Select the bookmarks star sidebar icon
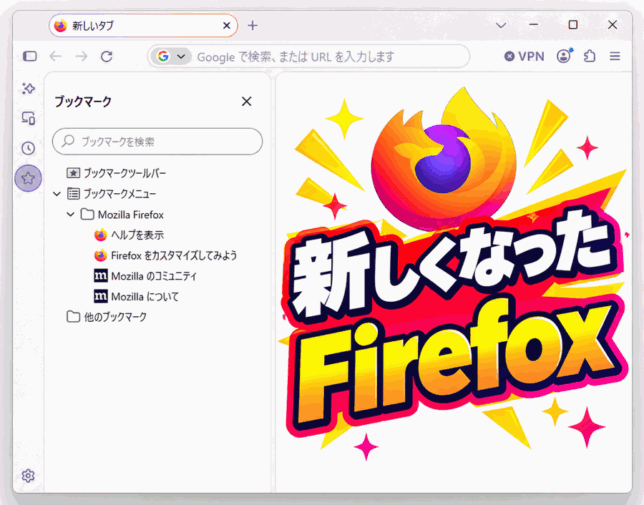644x505 pixels. point(28,178)
